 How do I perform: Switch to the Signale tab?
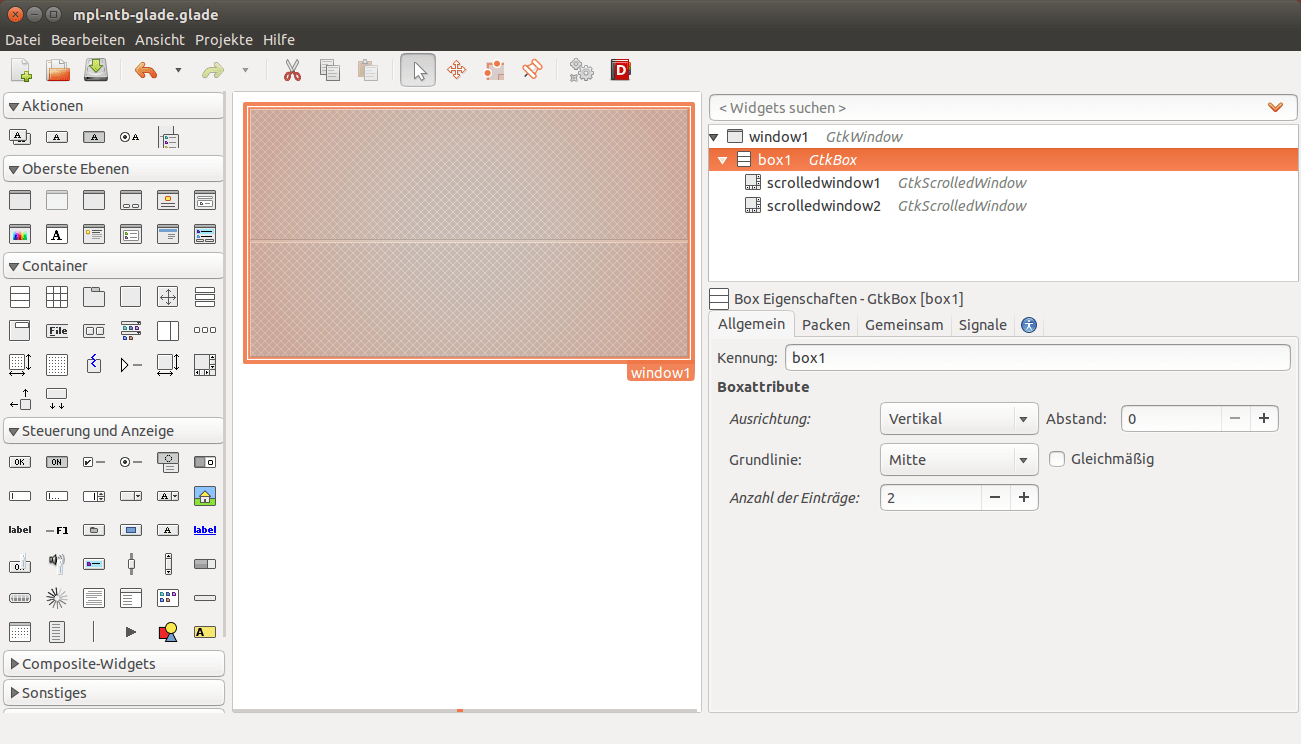point(982,324)
